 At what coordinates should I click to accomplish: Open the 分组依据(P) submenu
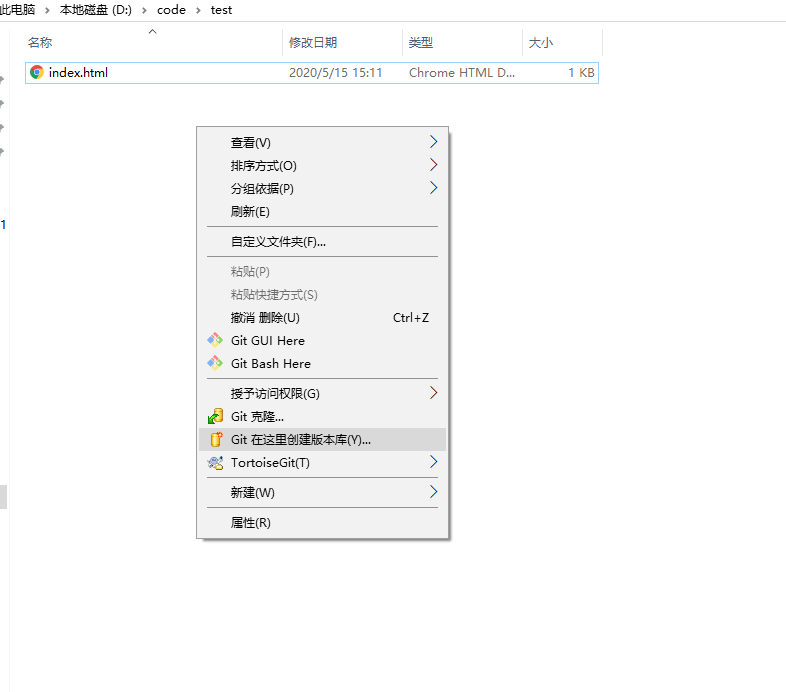tap(322, 189)
